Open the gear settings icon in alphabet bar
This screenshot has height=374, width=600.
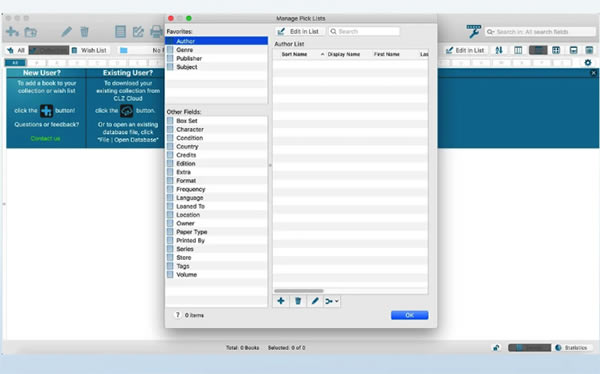(x=588, y=62)
